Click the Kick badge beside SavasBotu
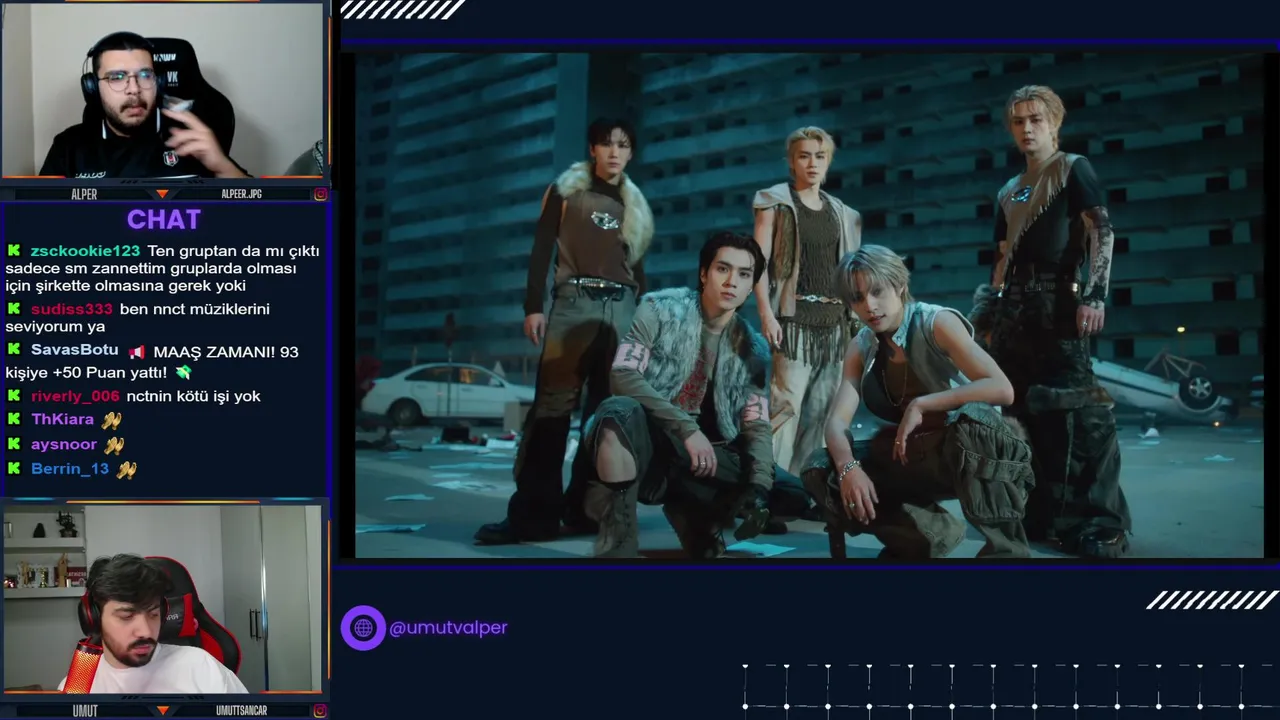 [14, 350]
